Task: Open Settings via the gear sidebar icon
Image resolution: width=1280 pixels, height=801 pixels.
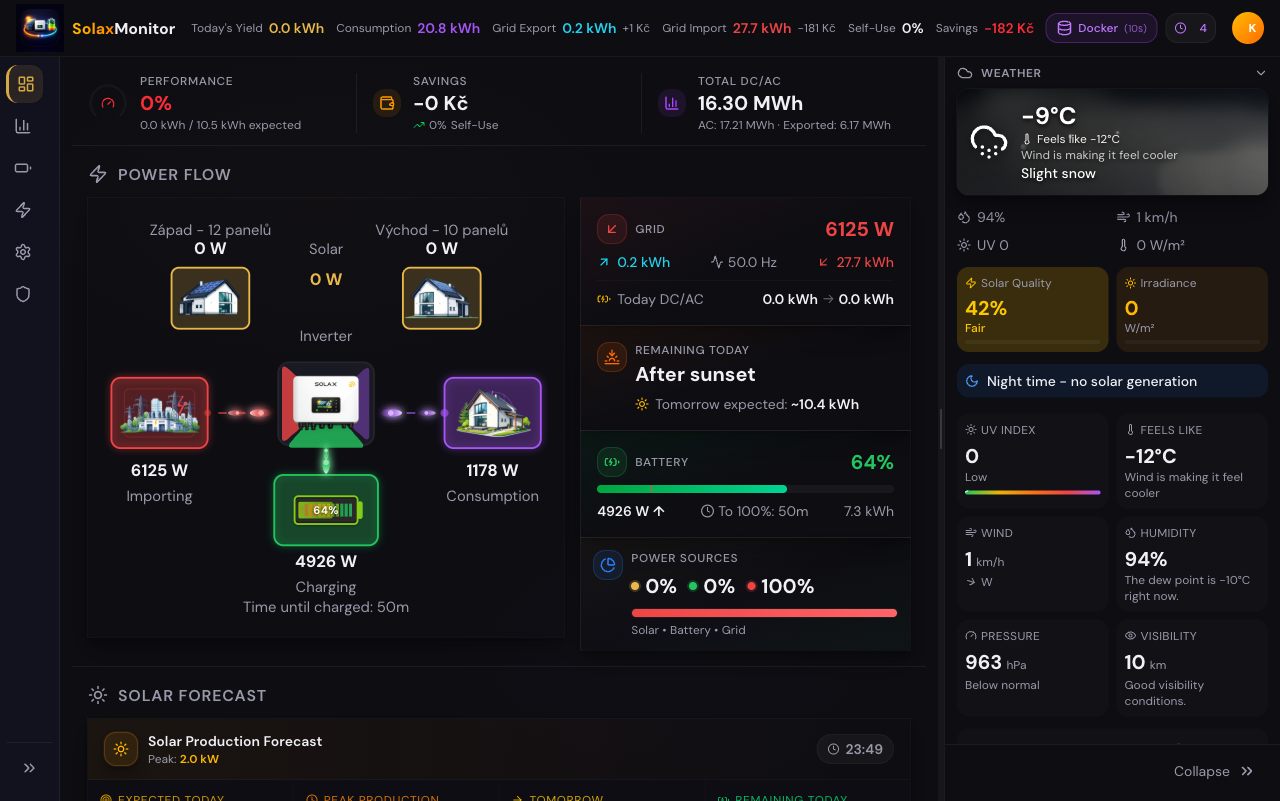Action: click(22, 252)
